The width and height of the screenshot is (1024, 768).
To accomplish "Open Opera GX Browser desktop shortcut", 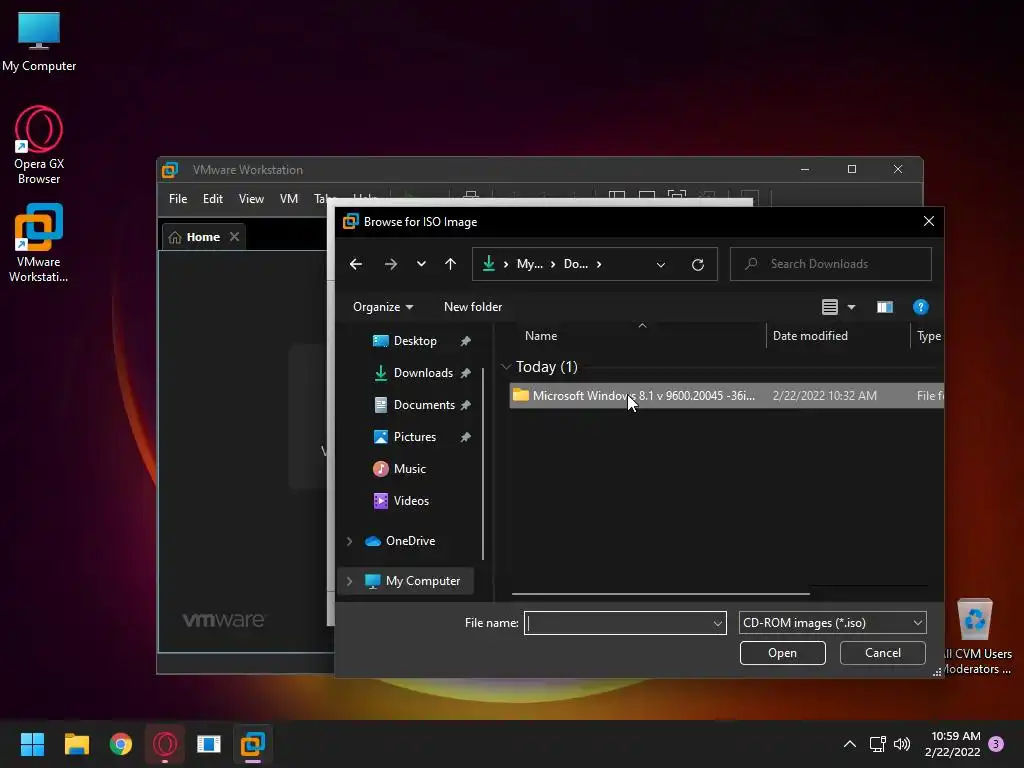I will click(x=39, y=145).
